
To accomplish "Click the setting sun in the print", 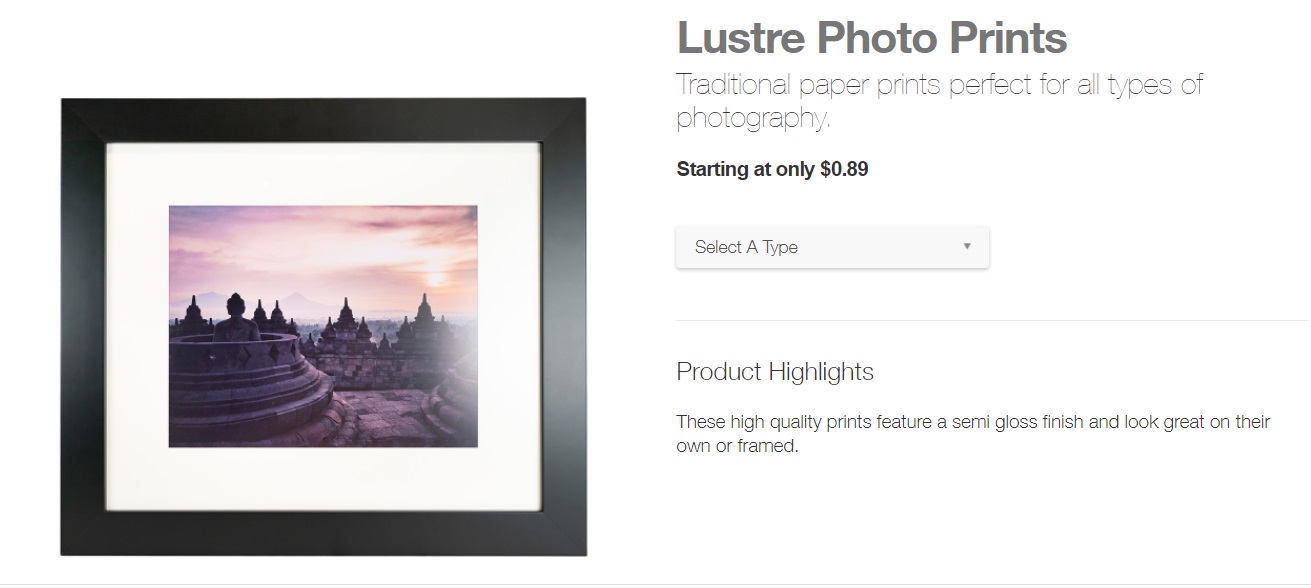I will [438, 279].
